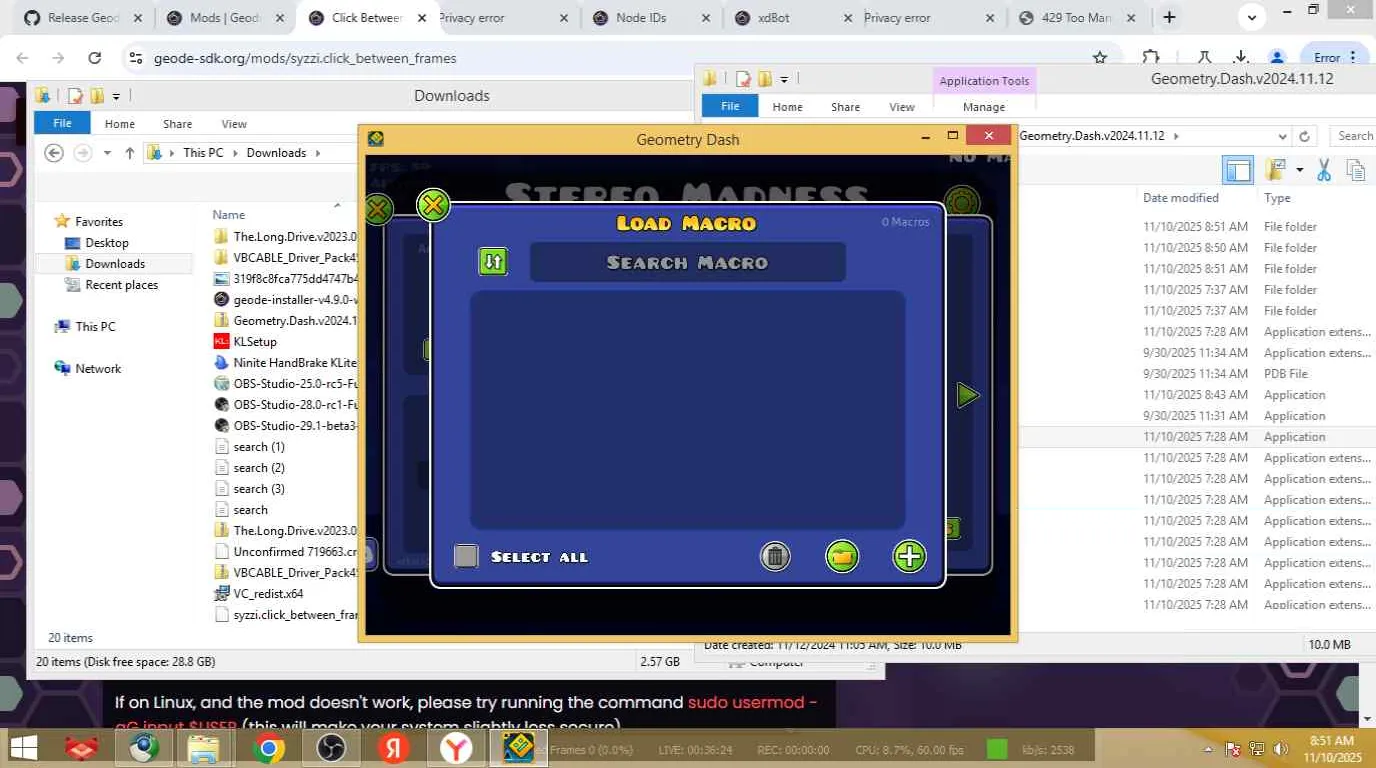Sort by Type column header

tap(1277, 198)
